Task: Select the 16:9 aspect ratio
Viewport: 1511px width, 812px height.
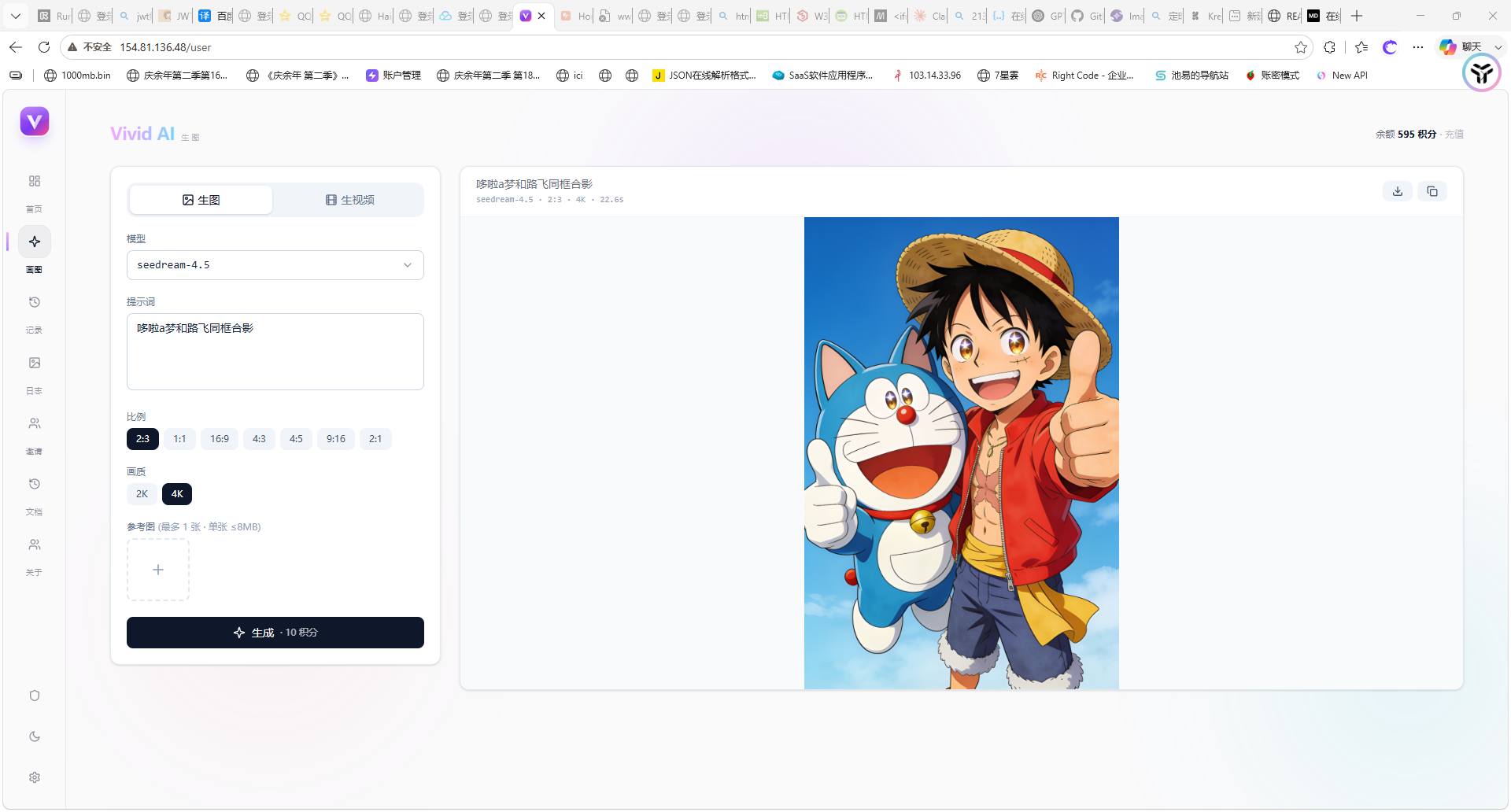Action: click(220, 439)
